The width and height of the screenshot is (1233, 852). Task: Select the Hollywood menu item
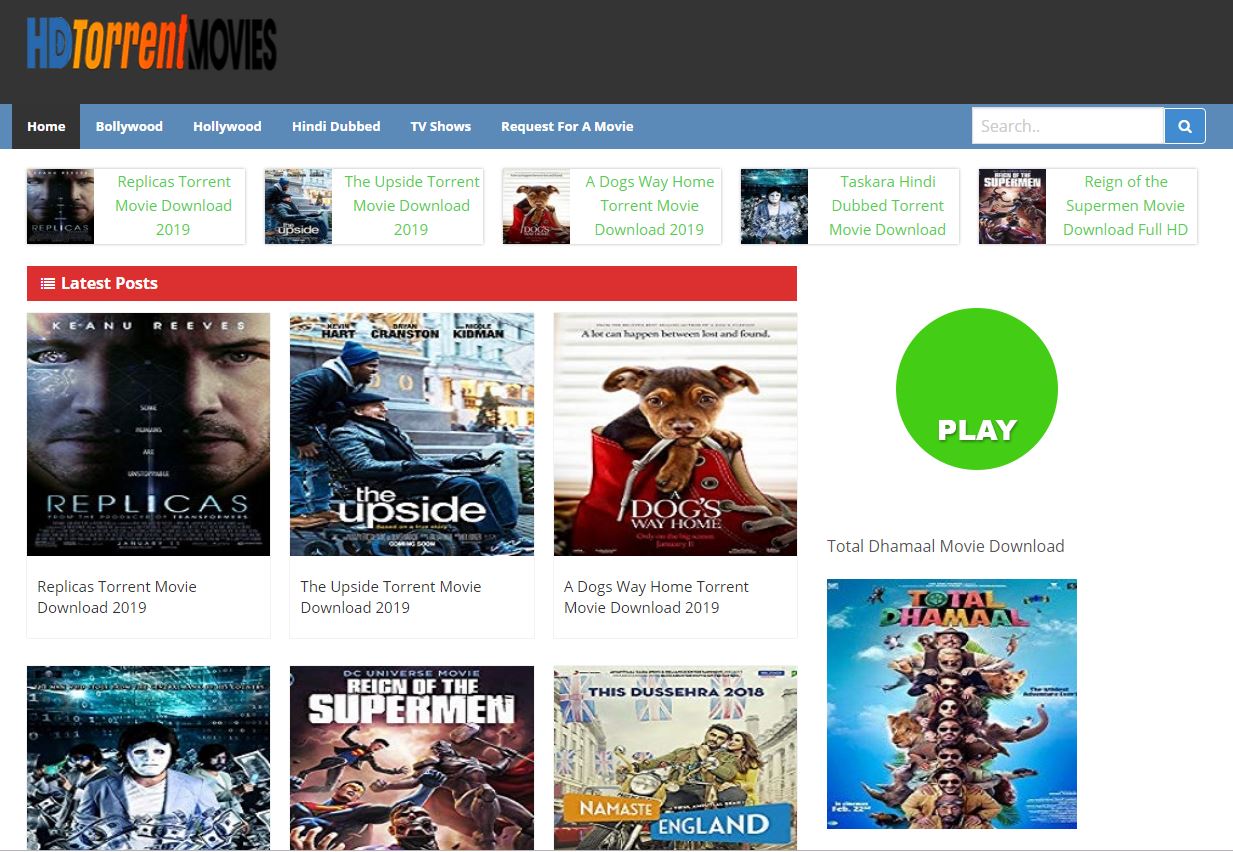coord(227,126)
